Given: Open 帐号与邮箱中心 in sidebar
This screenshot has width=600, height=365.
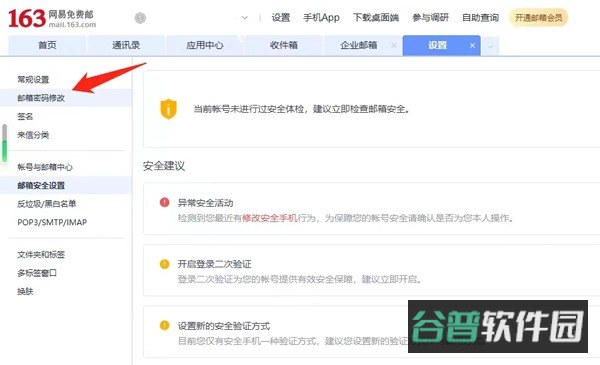Looking at the screenshot, I should (x=45, y=167).
